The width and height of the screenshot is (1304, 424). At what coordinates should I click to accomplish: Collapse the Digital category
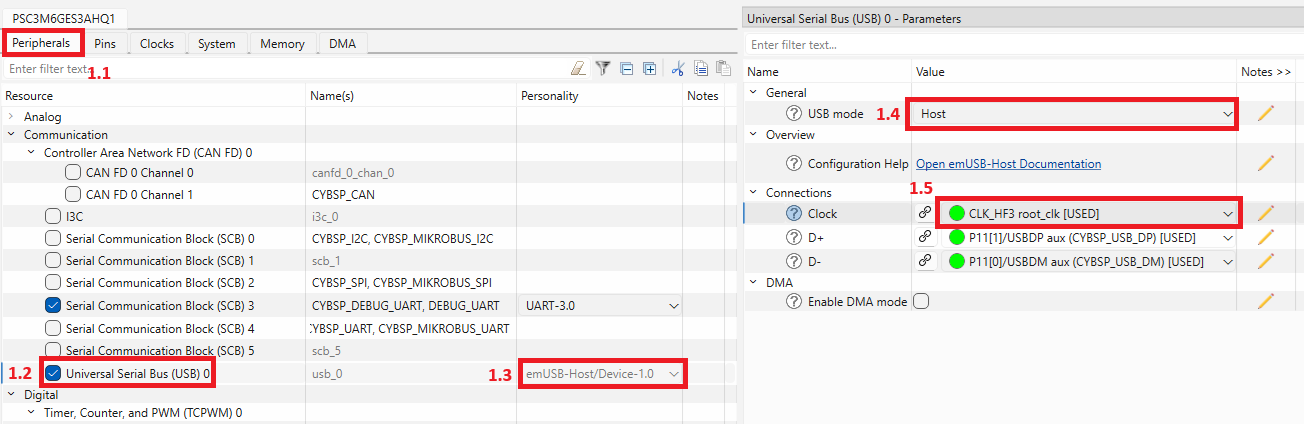click(10, 394)
